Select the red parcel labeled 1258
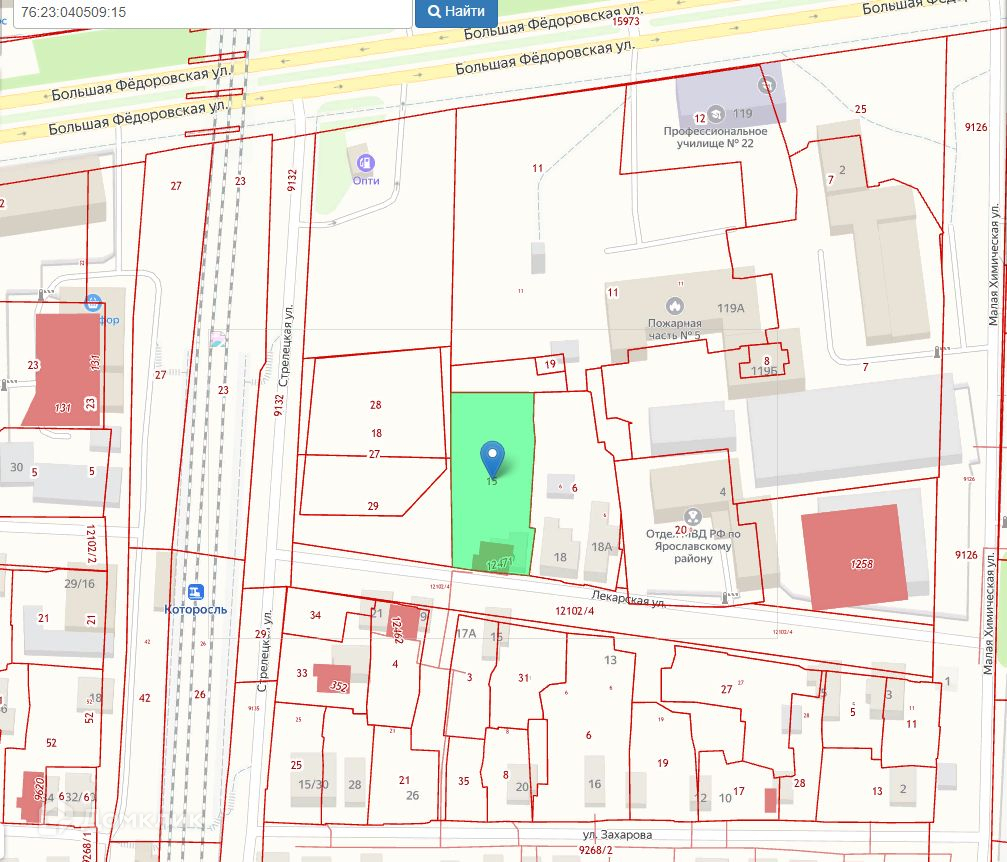 (x=855, y=556)
